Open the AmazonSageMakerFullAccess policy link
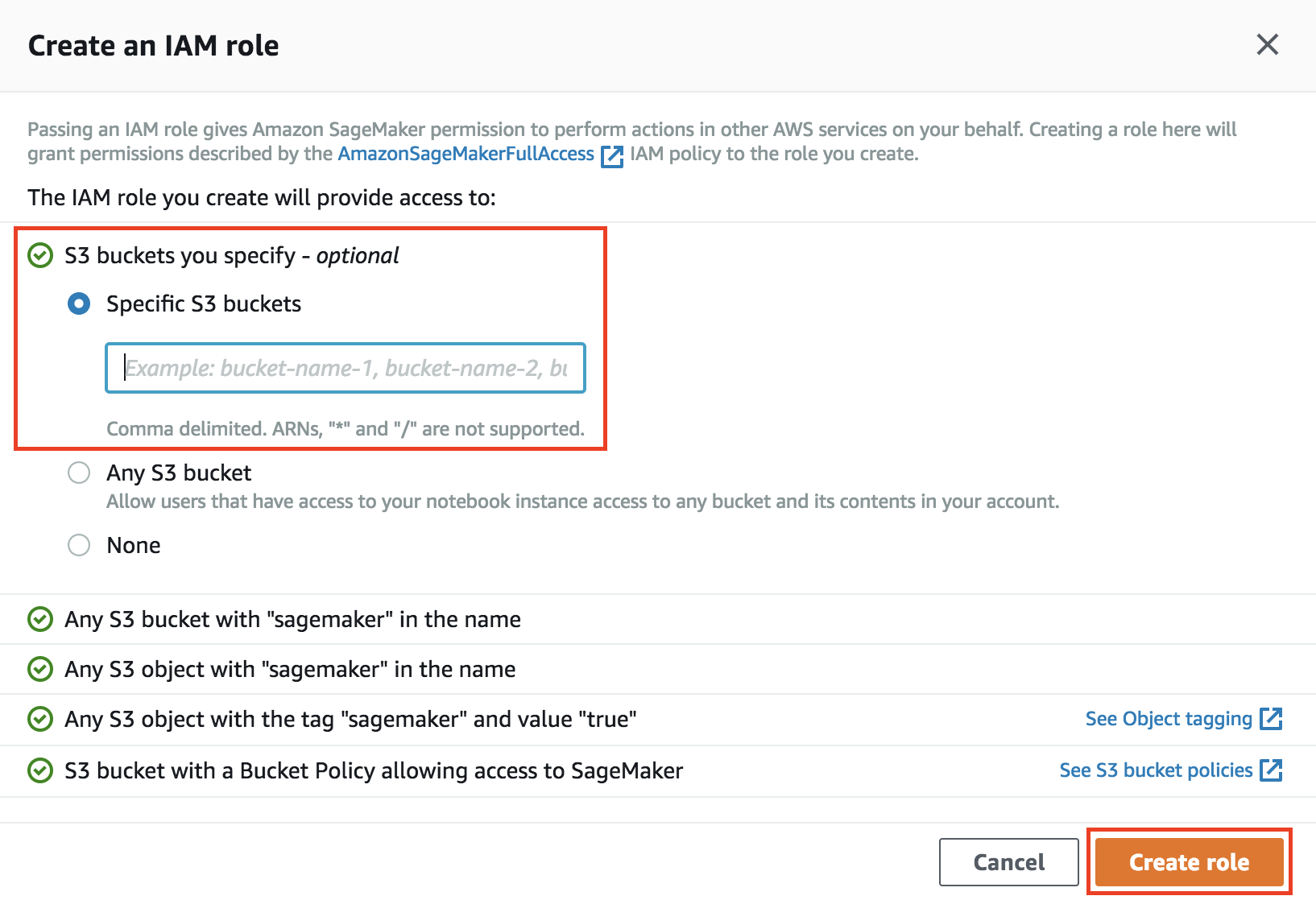The height and width of the screenshot is (900, 1316). pos(466,154)
